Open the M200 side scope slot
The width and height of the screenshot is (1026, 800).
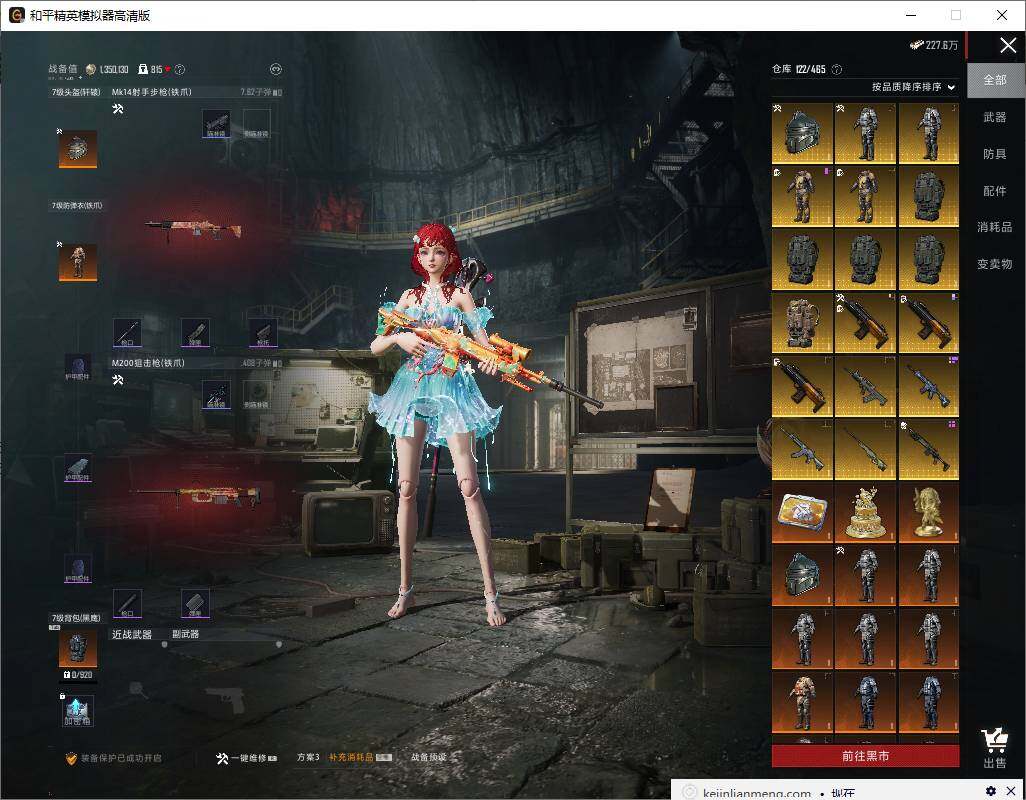tap(256, 395)
